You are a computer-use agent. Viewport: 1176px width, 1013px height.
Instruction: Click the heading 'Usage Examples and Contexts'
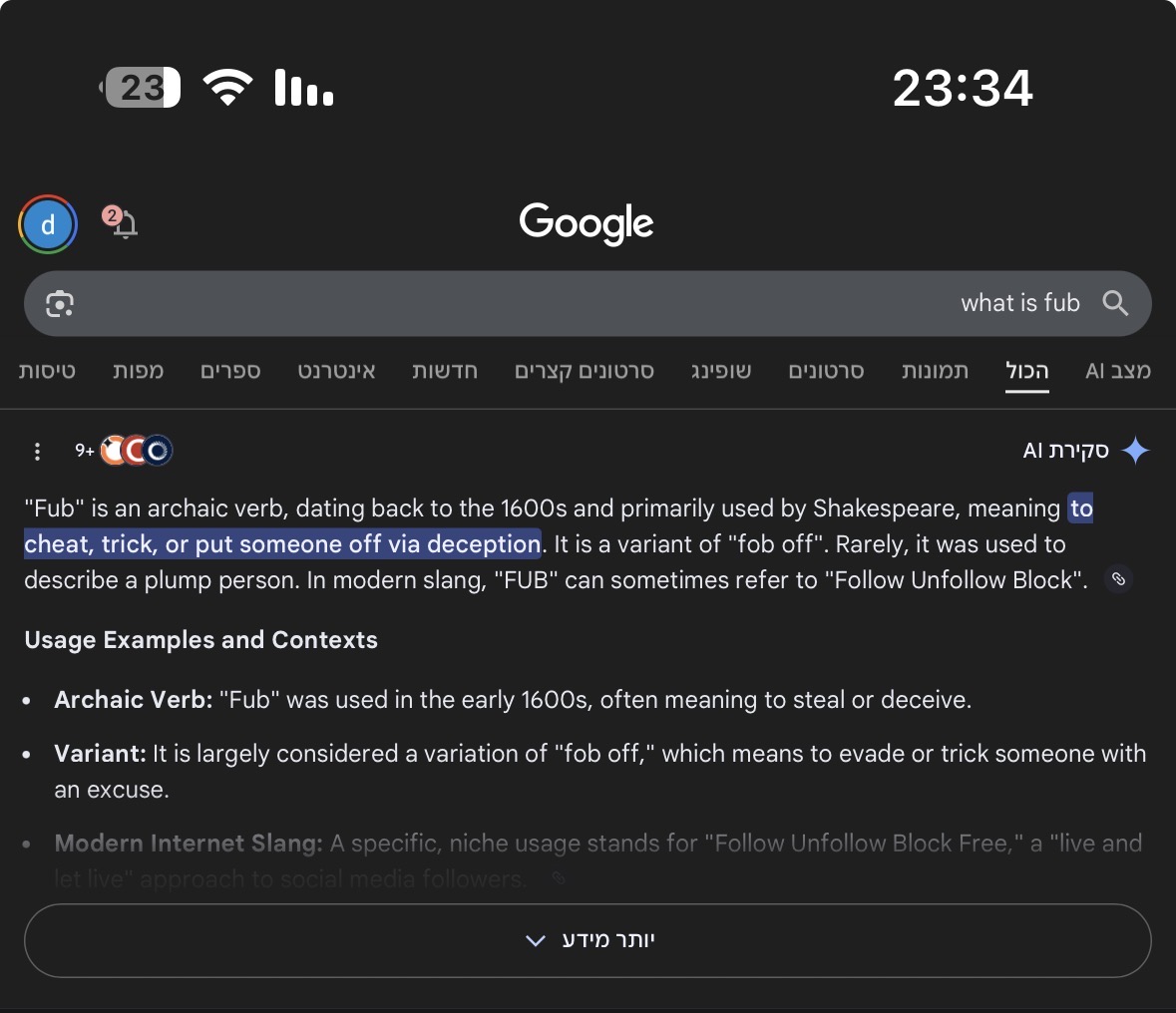[201, 639]
